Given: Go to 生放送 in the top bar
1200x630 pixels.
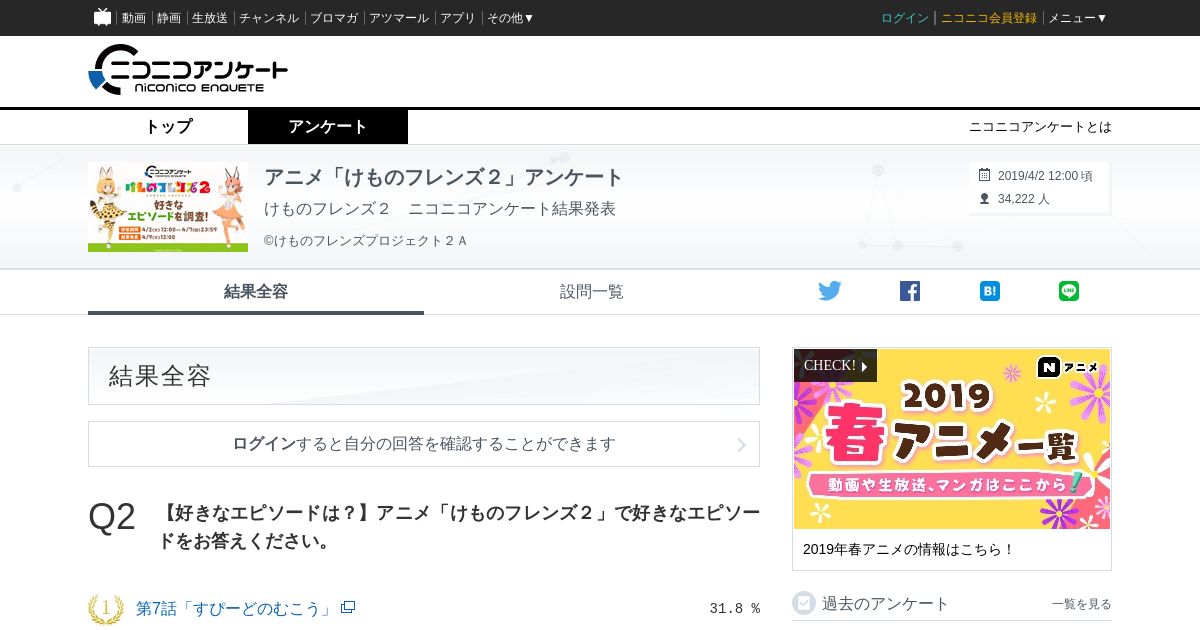Looking at the screenshot, I should click(210, 18).
